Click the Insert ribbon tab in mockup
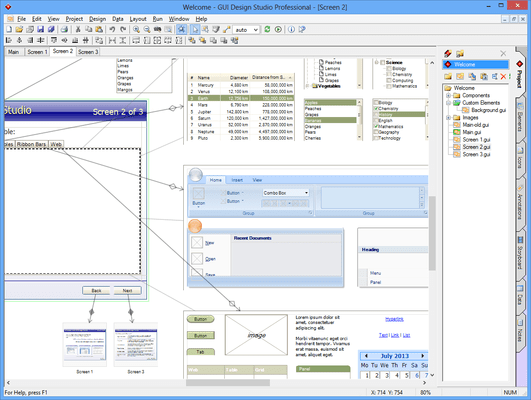This screenshot has height=400, width=531. pyautogui.click(x=237, y=180)
